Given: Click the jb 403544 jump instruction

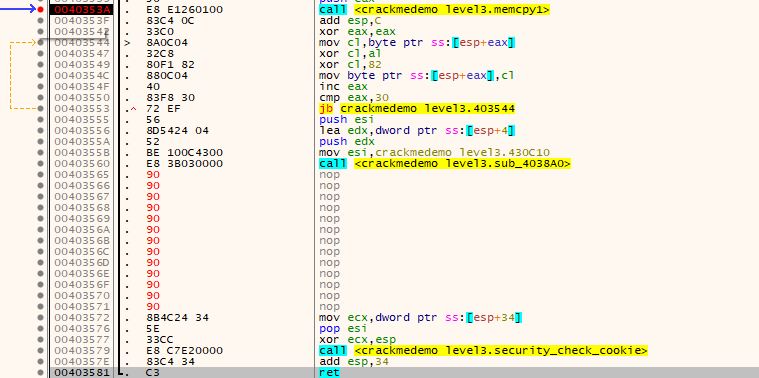Looking at the screenshot, I should [417, 108].
